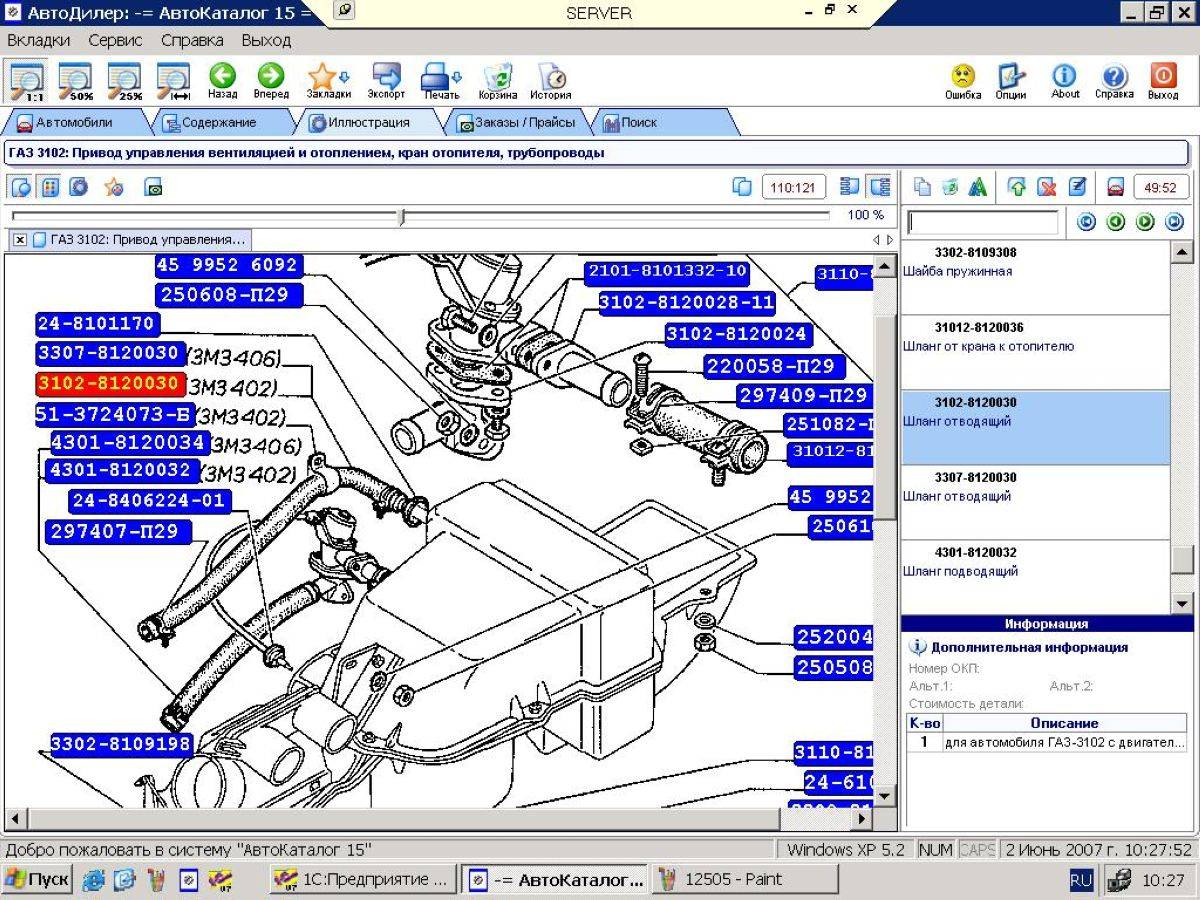This screenshot has width=1200, height=900.
Task: Expand the Печать print dropdown
Action: coord(457,77)
